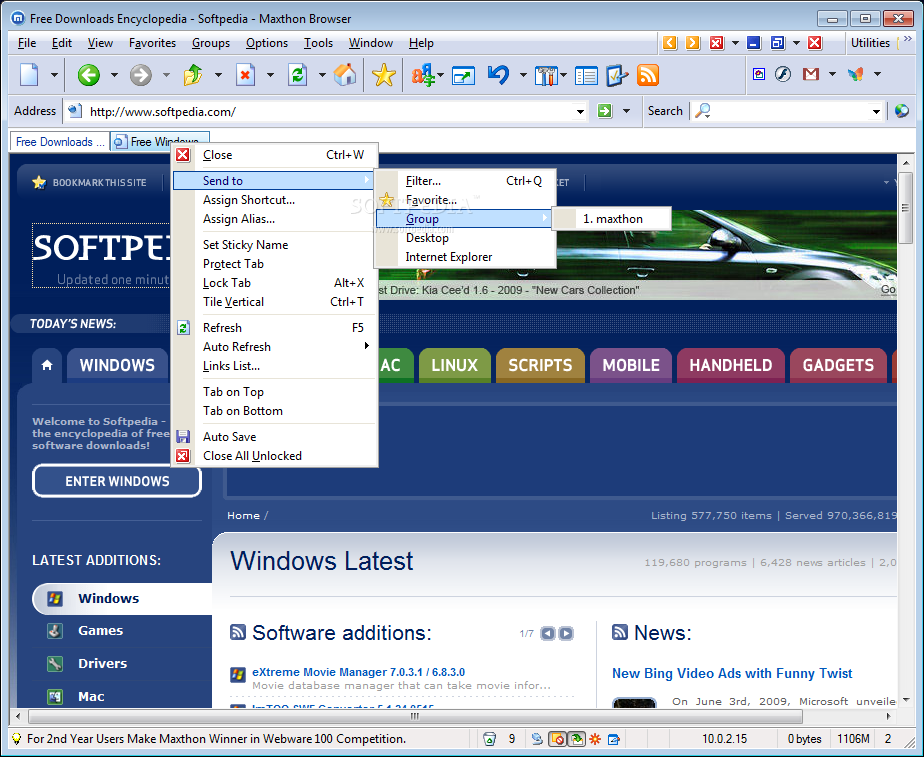
Task: Click the ENTER WINDOWS button
Action: pyautogui.click(x=117, y=481)
